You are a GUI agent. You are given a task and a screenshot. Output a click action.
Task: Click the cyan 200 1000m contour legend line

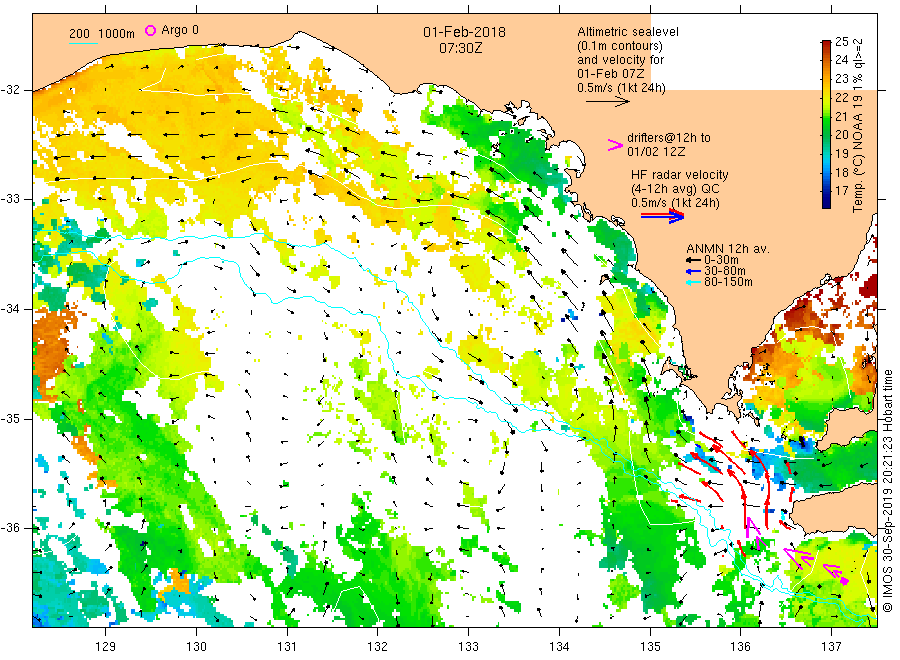83,43
